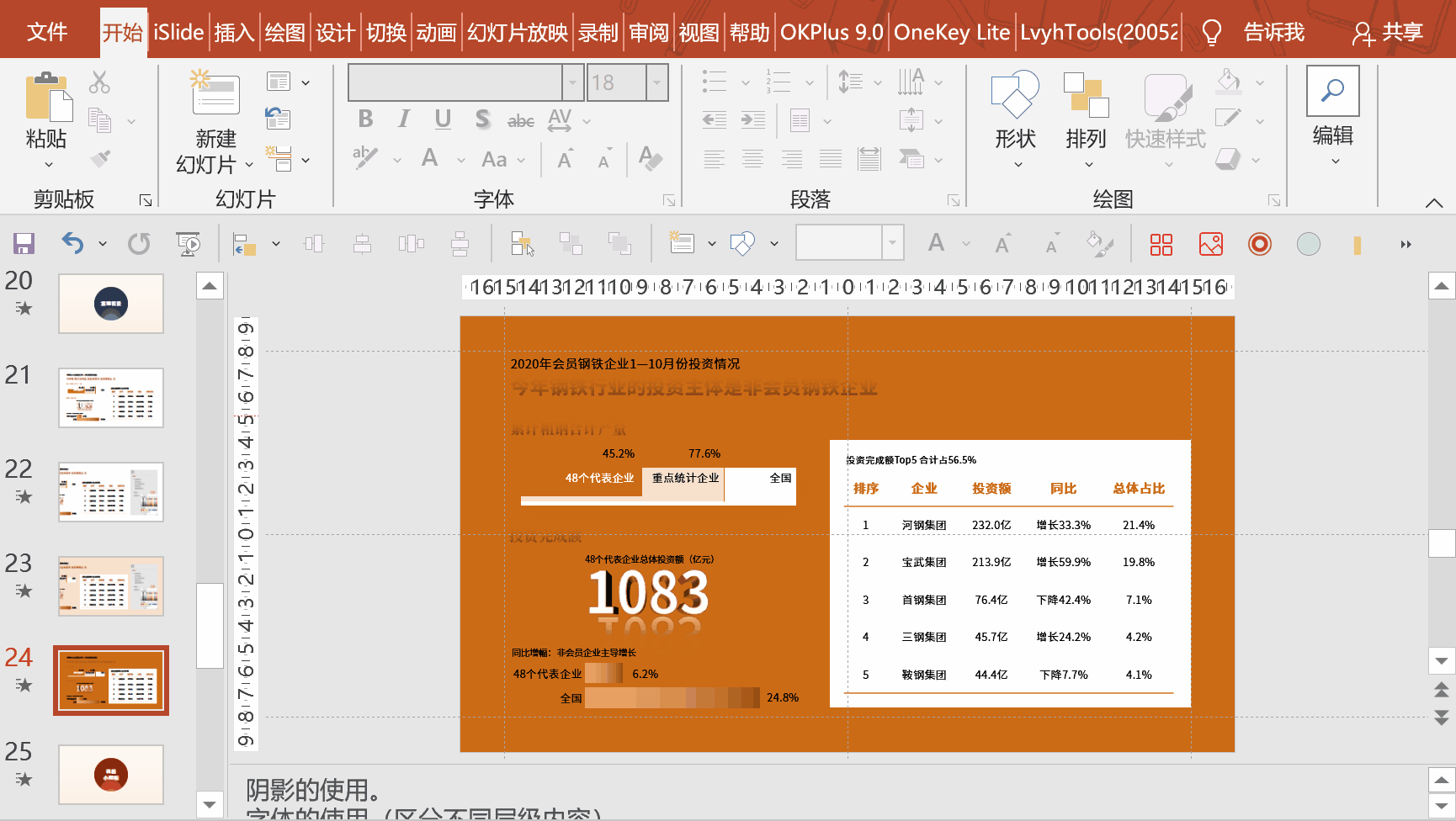Toggle Bold formatting
The image size is (1456, 821).
coord(365,119)
